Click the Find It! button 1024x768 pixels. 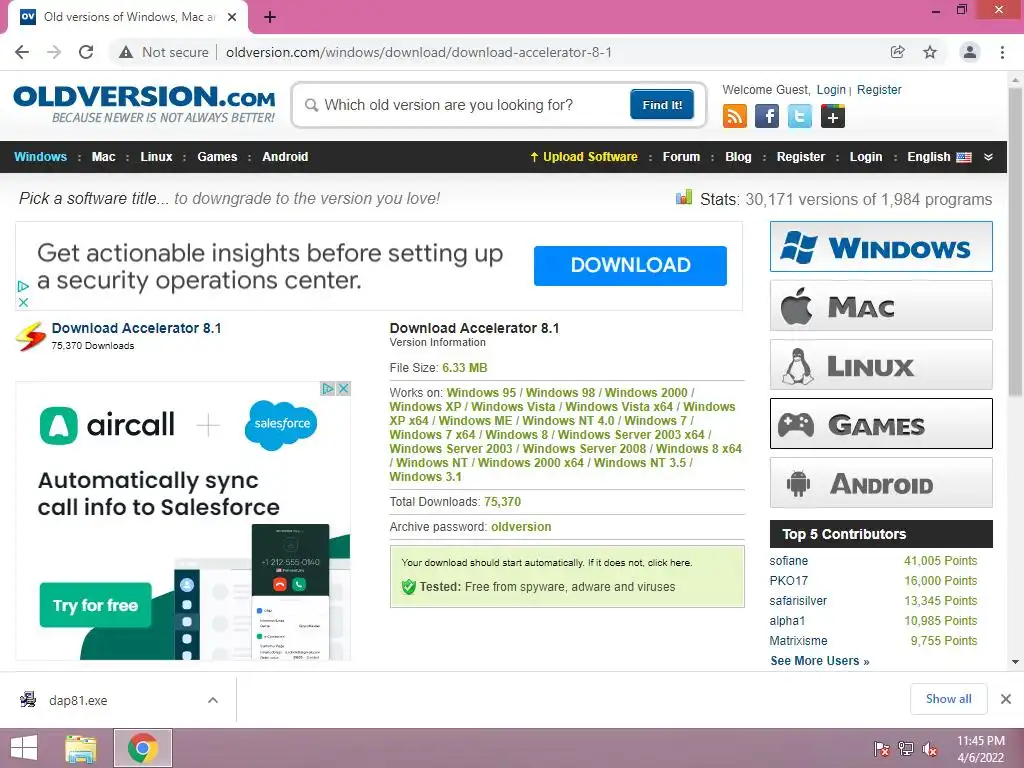click(662, 104)
